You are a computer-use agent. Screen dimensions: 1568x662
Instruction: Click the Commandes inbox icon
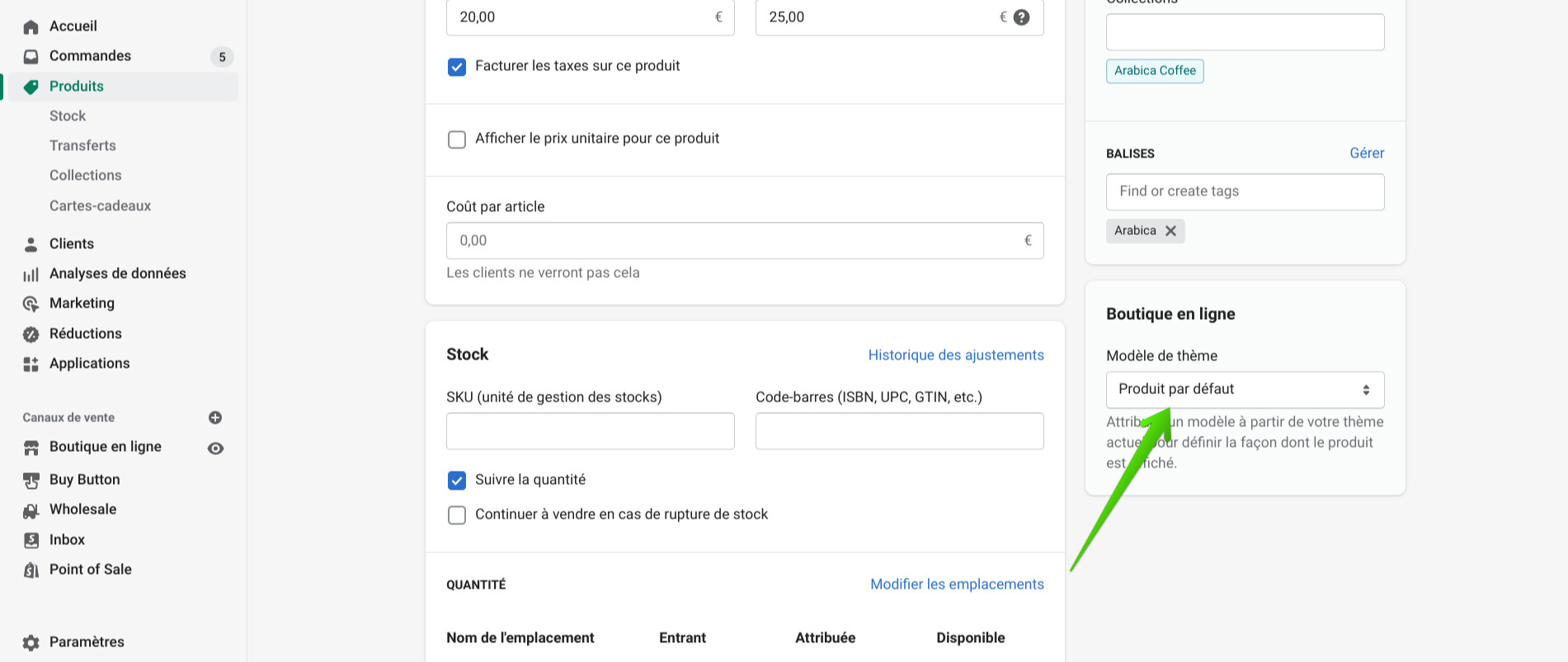[x=31, y=57]
